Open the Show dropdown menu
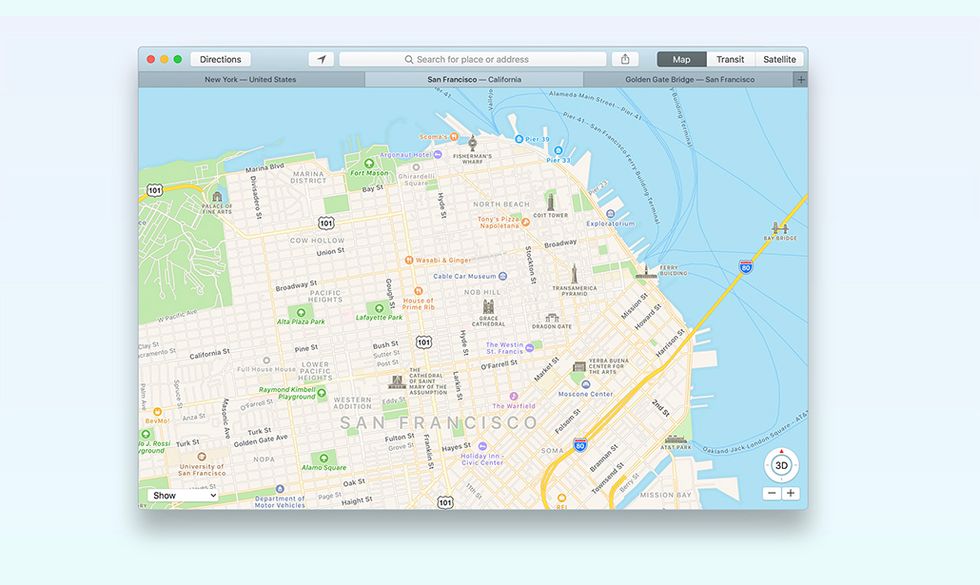Image resolution: width=980 pixels, height=585 pixels. (183, 495)
